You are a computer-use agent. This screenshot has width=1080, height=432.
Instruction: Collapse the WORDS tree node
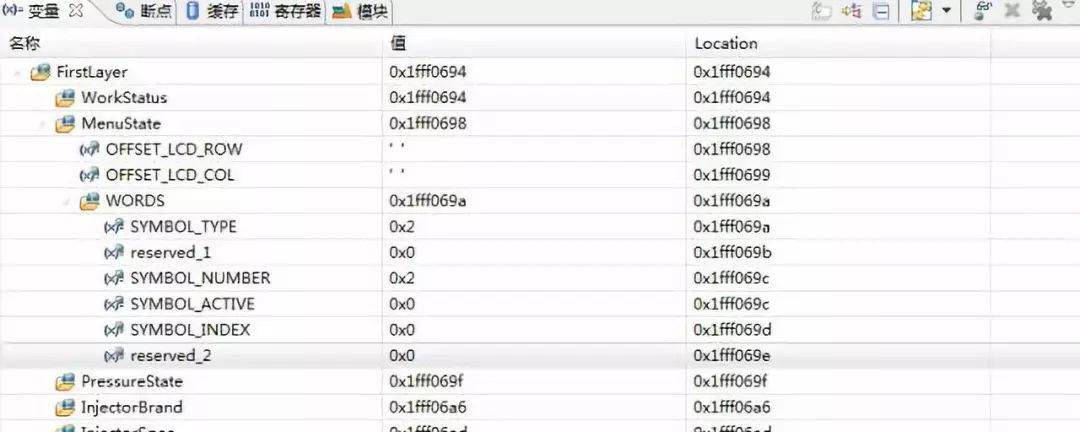[x=68, y=201]
